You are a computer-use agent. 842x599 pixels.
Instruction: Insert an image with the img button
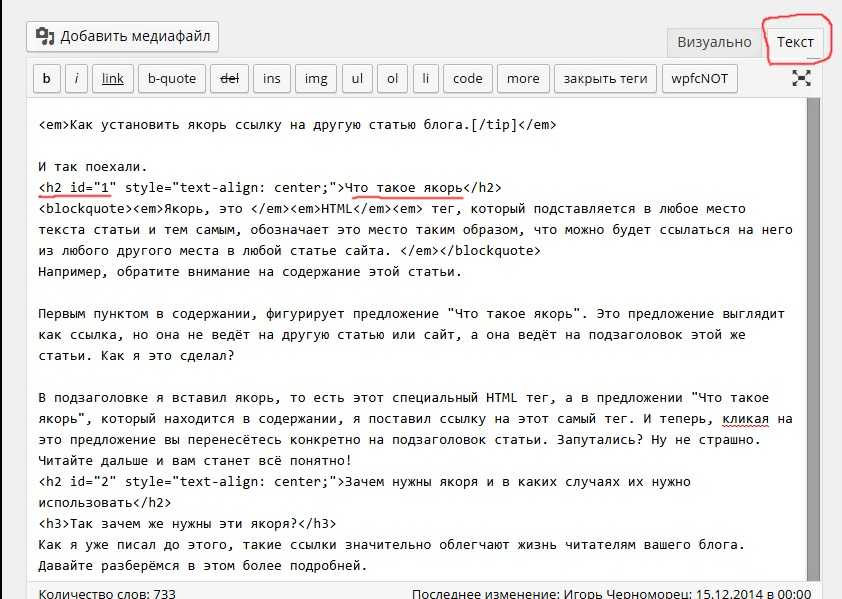pyautogui.click(x=315, y=78)
